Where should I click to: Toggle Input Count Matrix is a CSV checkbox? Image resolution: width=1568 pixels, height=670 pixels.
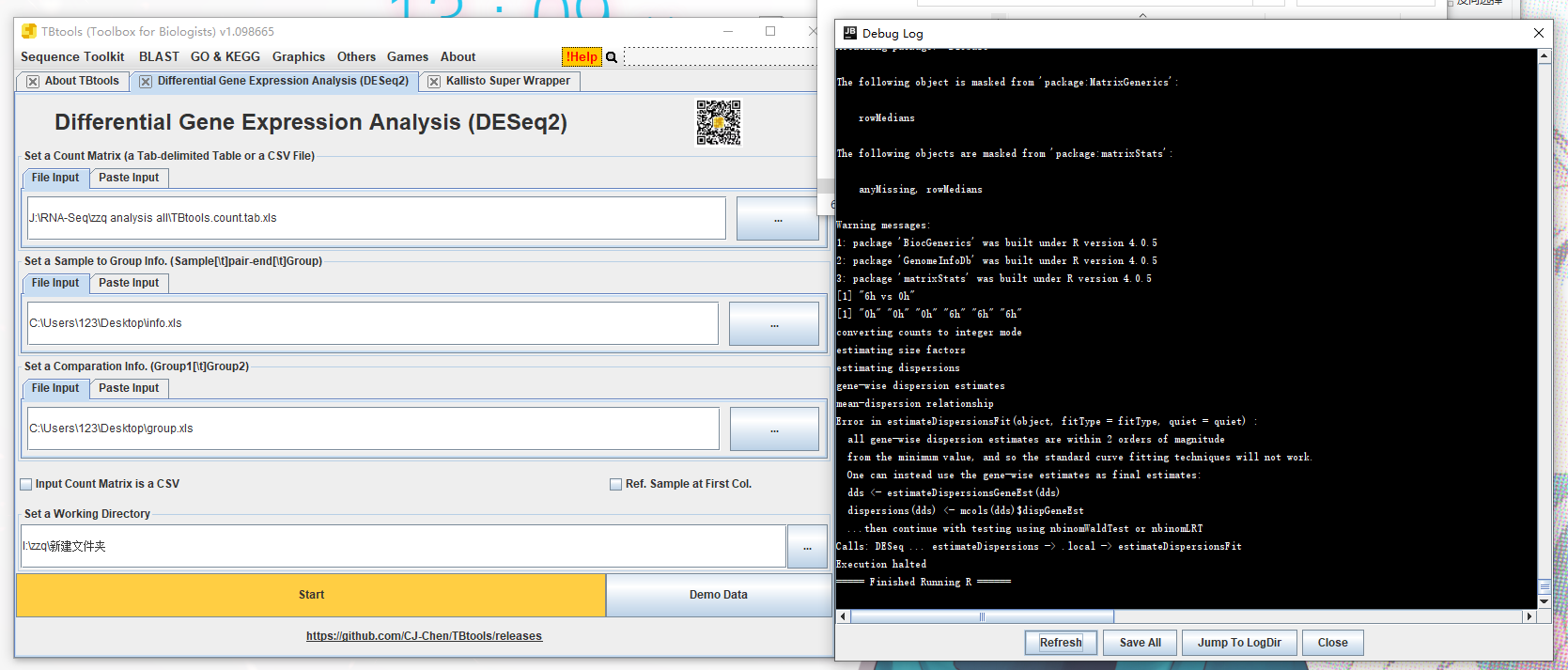coord(26,485)
